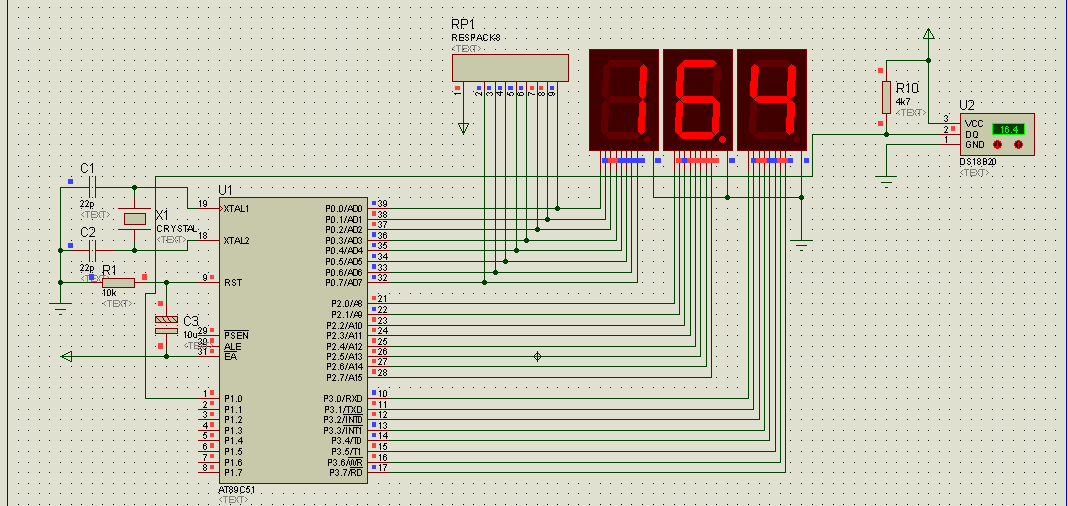The height and width of the screenshot is (506, 1068).
Task: Select the X1 crystal symbol
Action: [134, 219]
